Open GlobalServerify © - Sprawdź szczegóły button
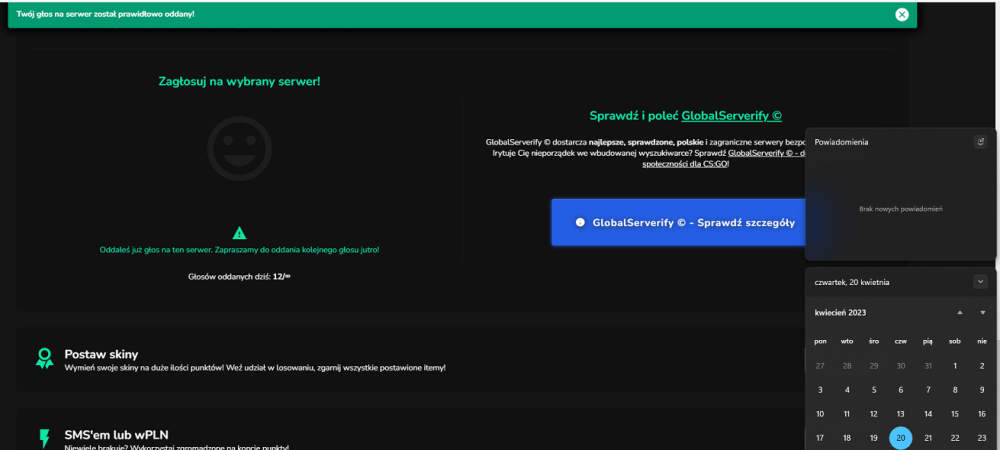The height and width of the screenshot is (450, 1000). click(678, 222)
